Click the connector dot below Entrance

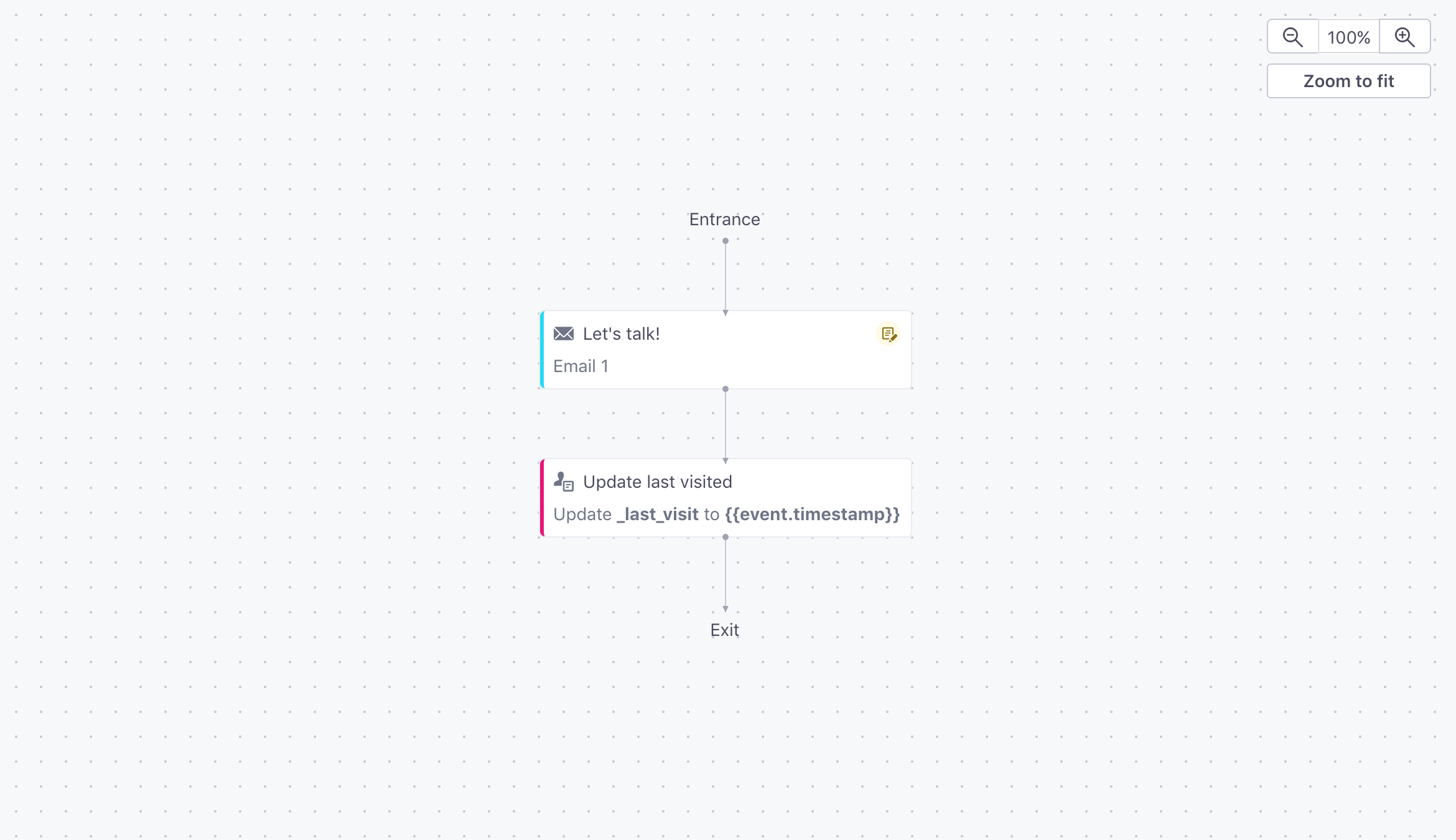[726, 241]
